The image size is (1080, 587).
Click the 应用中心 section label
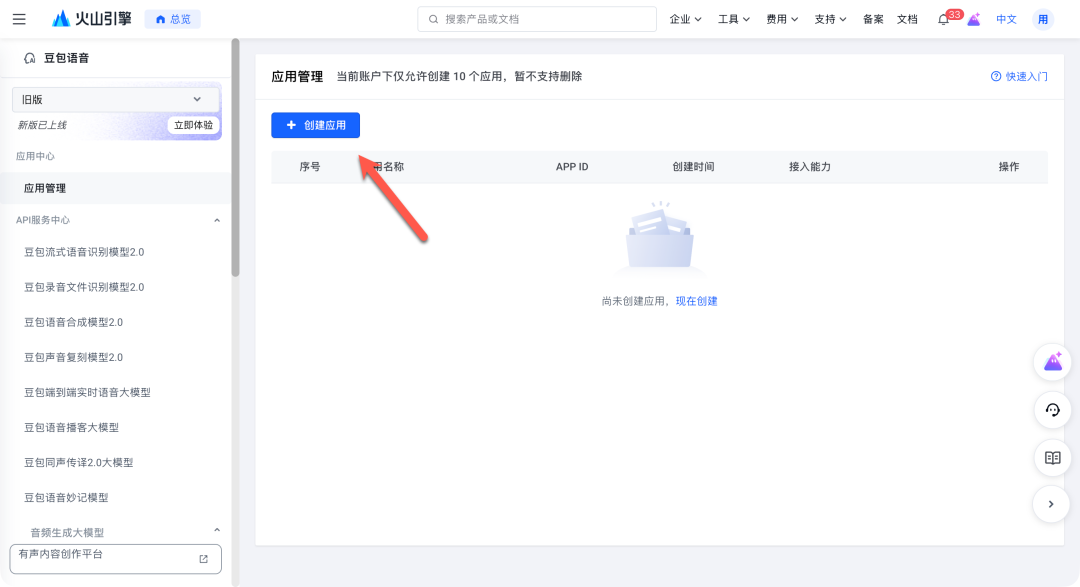tap(35, 156)
